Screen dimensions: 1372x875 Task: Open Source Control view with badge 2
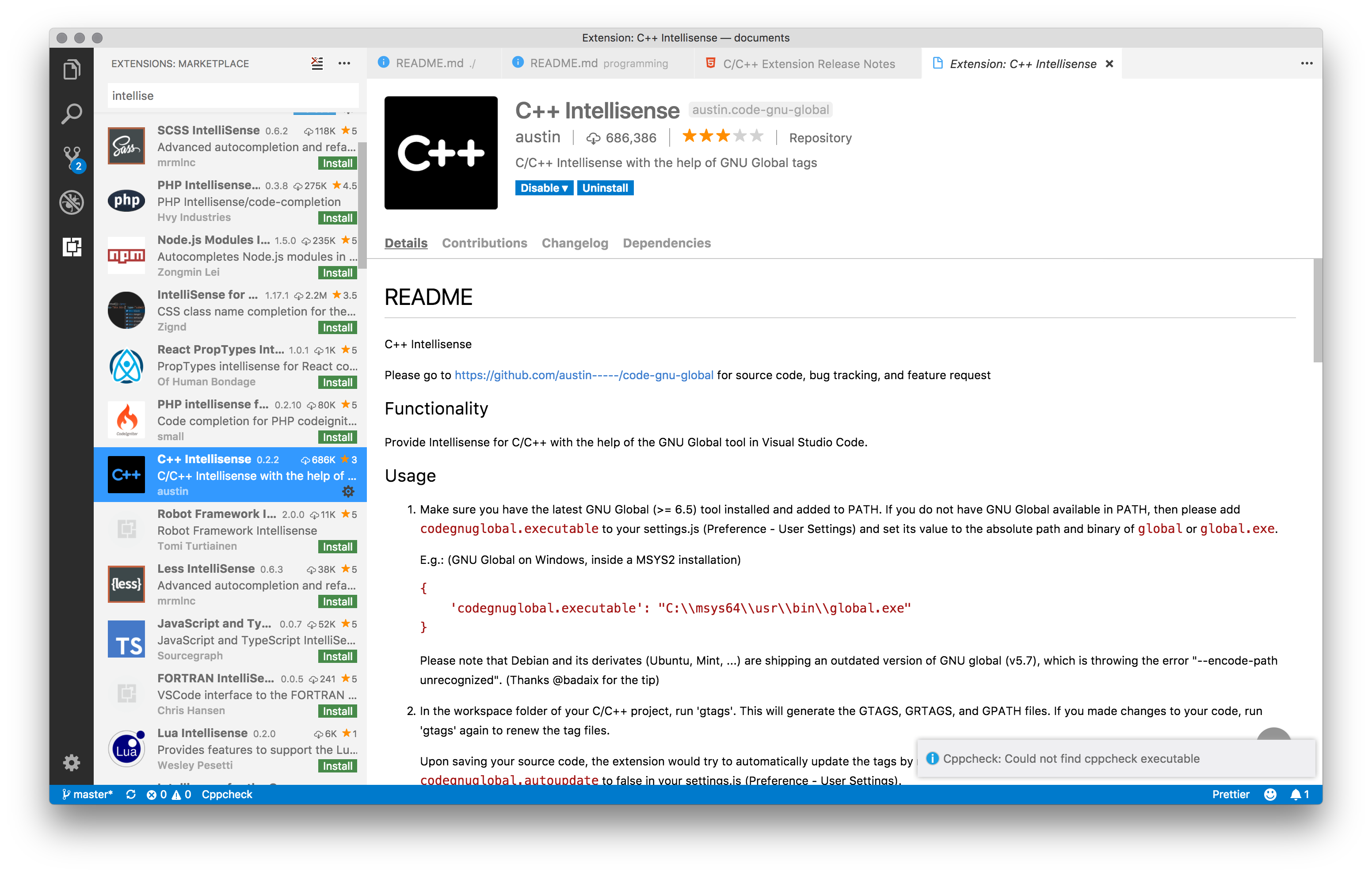[72, 157]
